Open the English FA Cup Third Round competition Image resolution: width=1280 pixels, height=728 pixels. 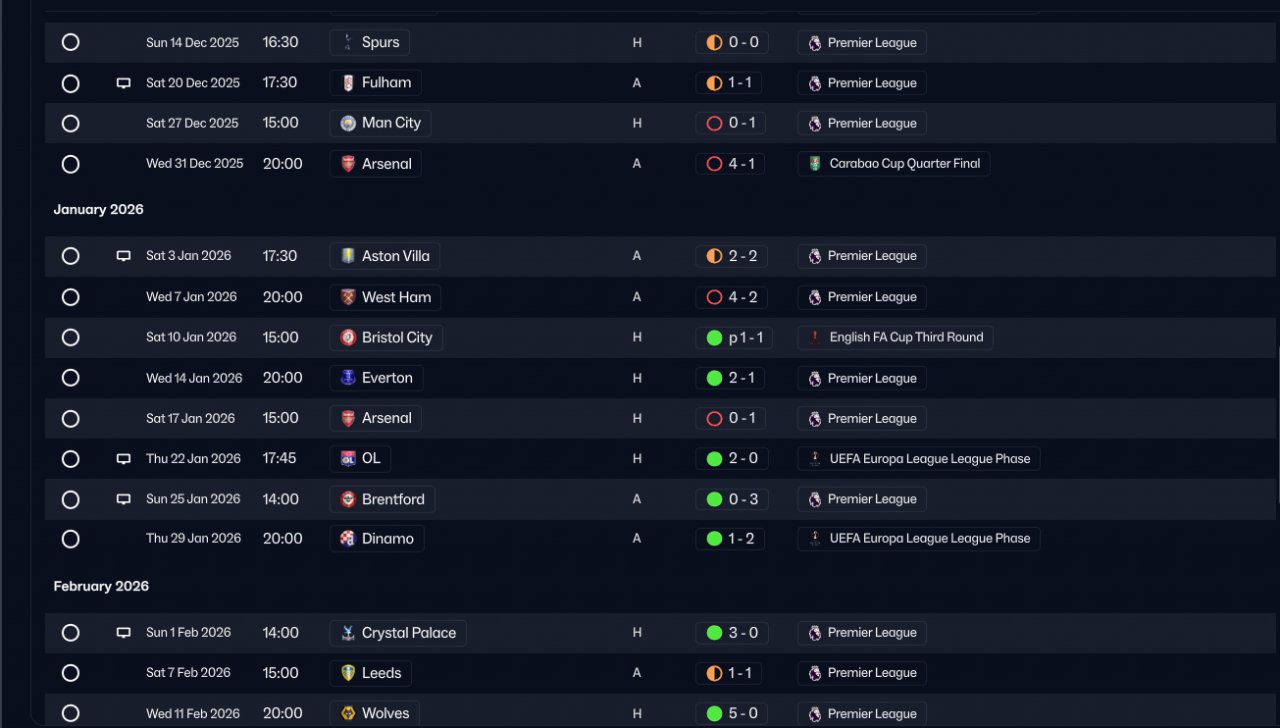(x=895, y=338)
